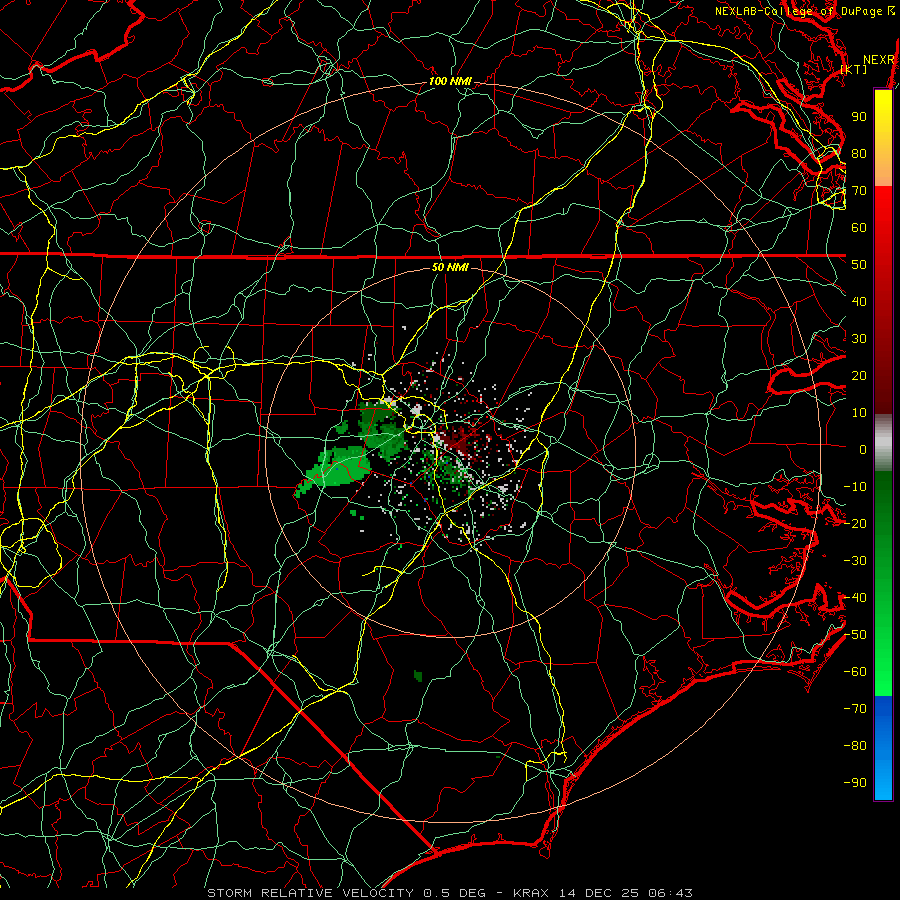Screen dimensions: 900x900
Task: Select the 50 NMI range ring label
Action: point(450,267)
